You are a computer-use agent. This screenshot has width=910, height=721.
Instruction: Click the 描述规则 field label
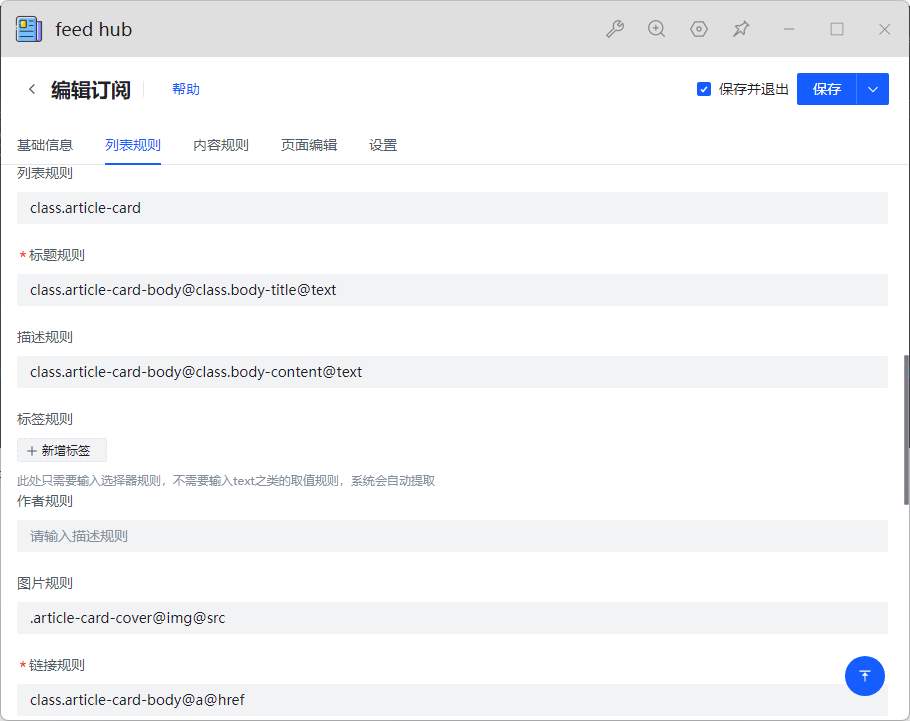click(45, 337)
